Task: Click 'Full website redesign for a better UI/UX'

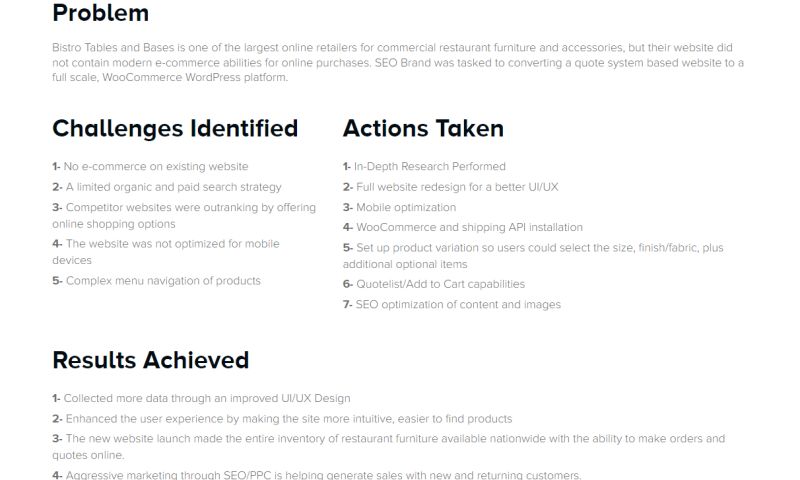Action: [x=450, y=187]
